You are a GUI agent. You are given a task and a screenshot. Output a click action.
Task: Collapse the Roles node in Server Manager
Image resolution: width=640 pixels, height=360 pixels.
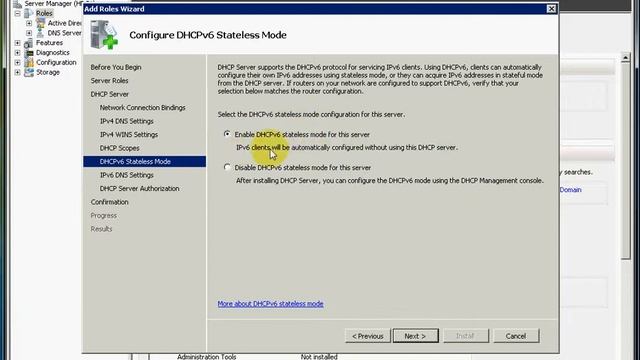[x=18, y=13]
